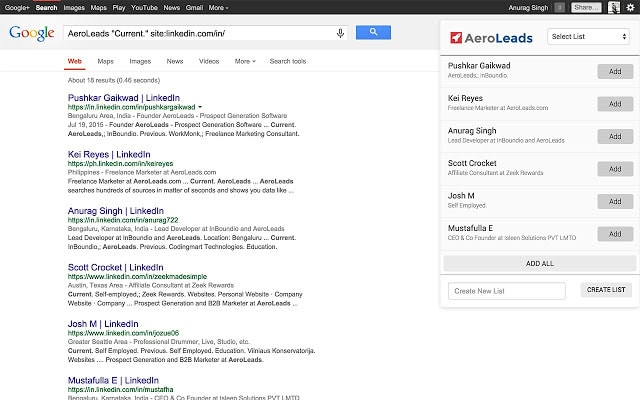The height and width of the screenshot is (400, 640).
Task: Select Maps in the top black bar
Action: [x=98, y=7]
